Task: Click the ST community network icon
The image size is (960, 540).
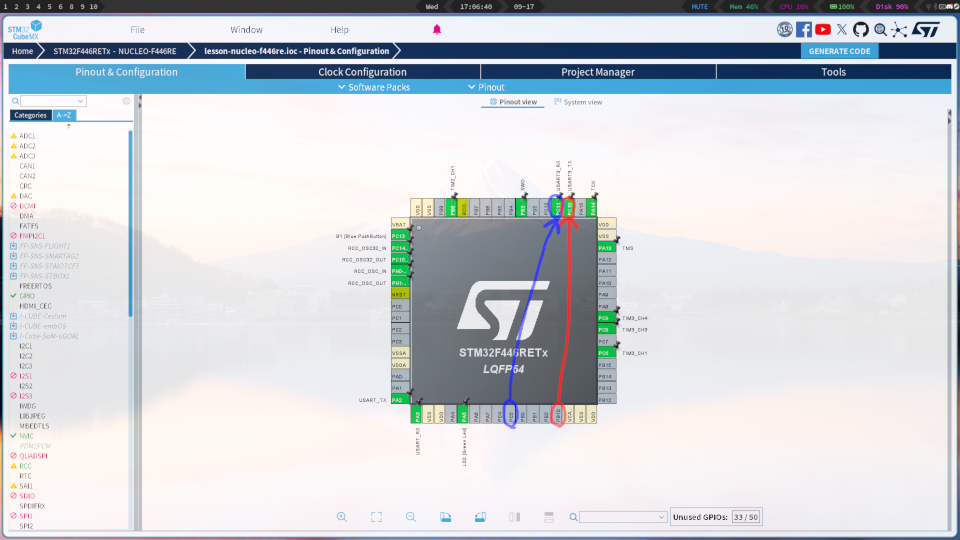Action: click(x=899, y=29)
